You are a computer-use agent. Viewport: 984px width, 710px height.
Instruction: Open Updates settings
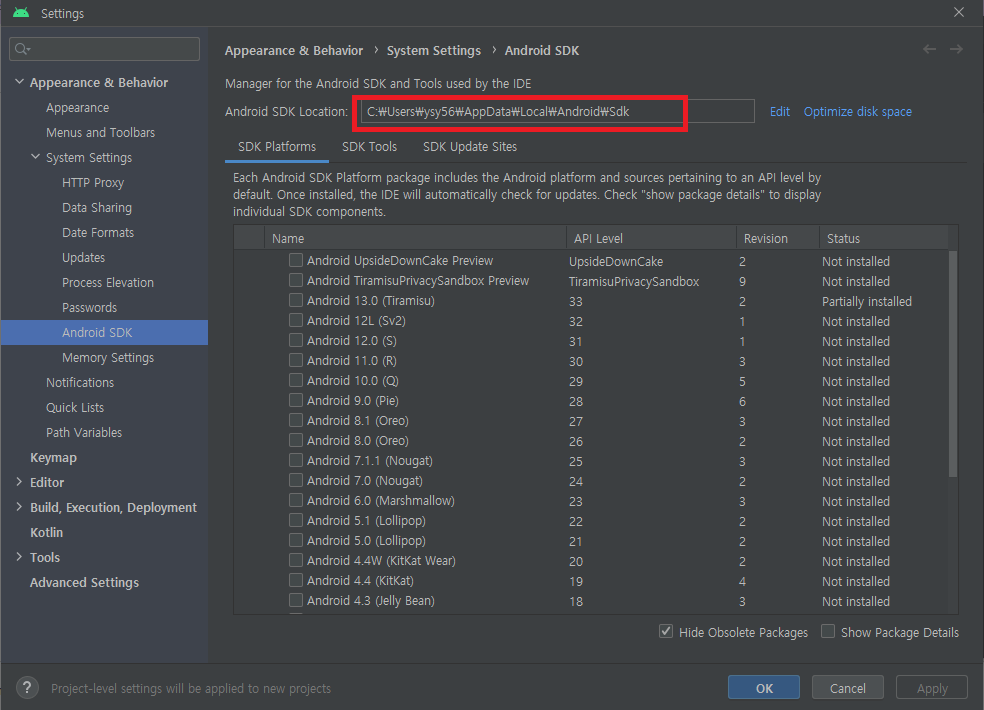[x=83, y=257]
